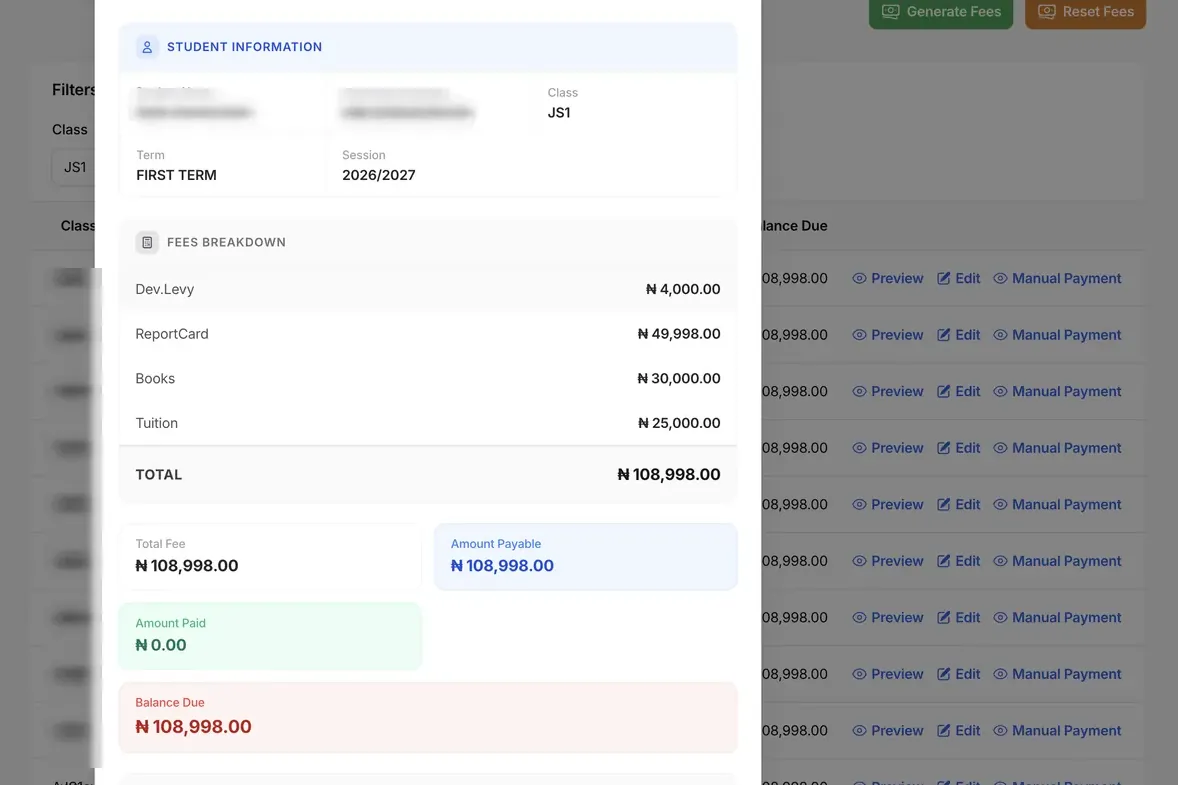Select the FEES BREAKDOWN heading text
This screenshot has width=1178, height=785.
(226, 242)
